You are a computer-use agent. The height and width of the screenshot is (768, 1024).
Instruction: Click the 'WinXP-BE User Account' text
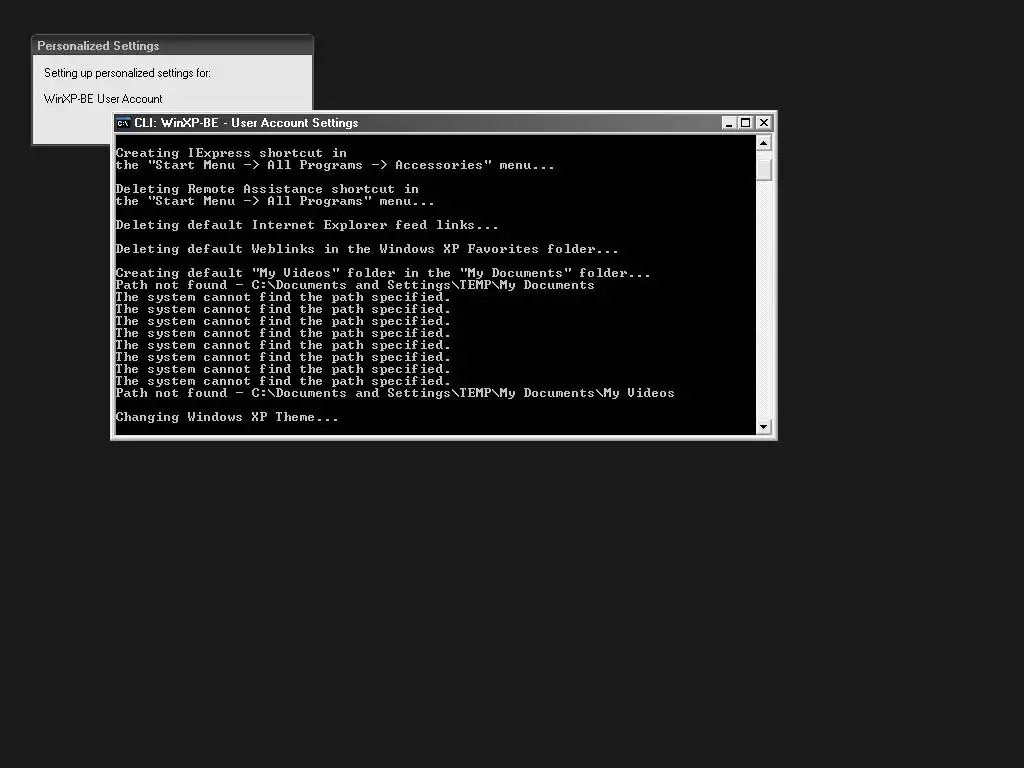click(103, 99)
